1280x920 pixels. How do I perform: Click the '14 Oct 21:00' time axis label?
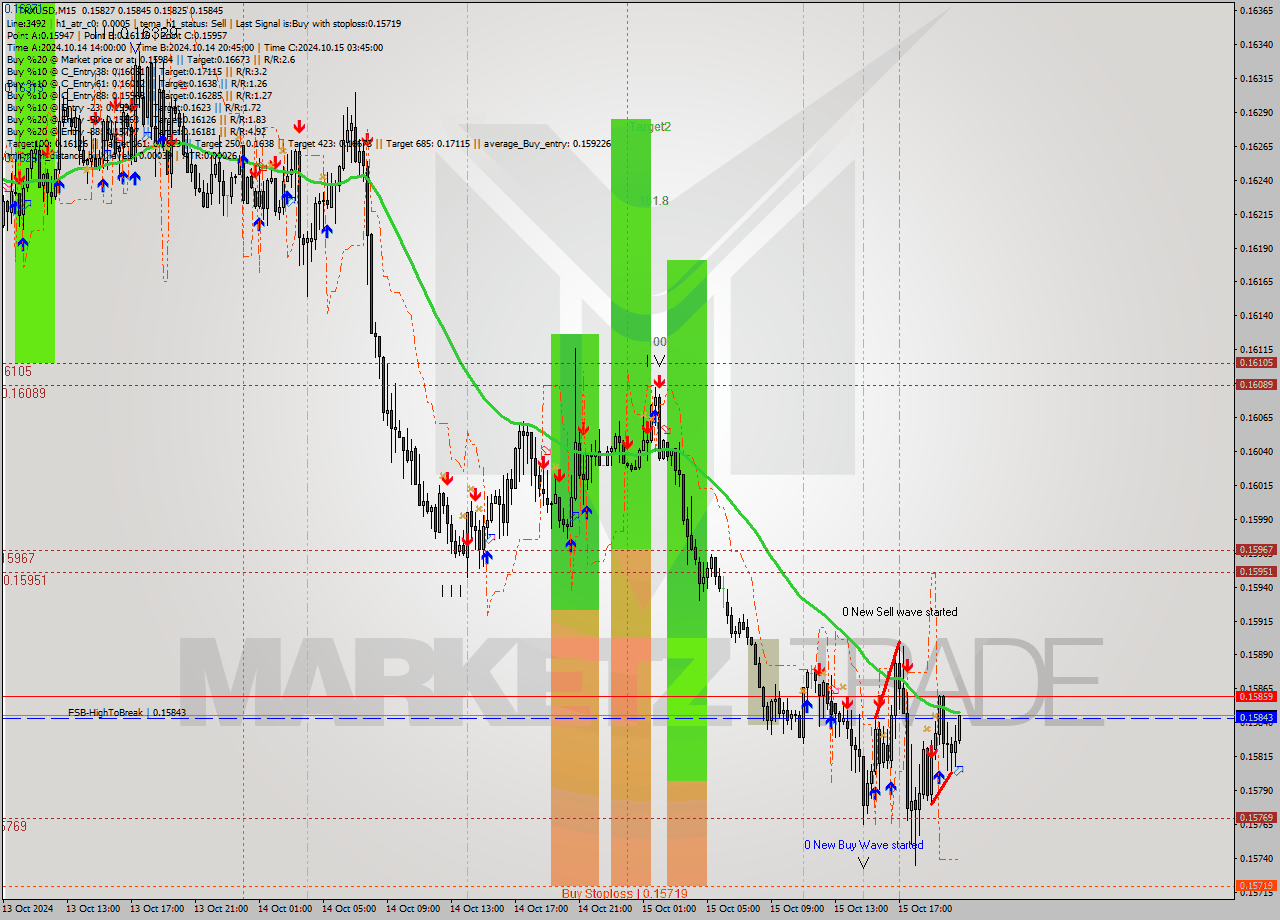[x=605, y=909]
